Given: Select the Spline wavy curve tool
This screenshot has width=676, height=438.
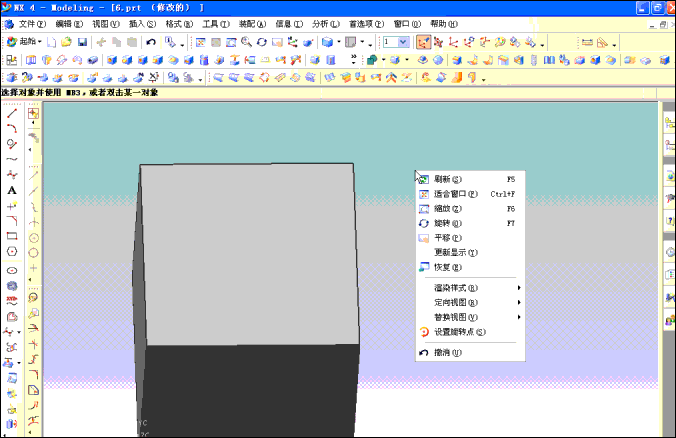Looking at the screenshot, I should click(12, 160).
